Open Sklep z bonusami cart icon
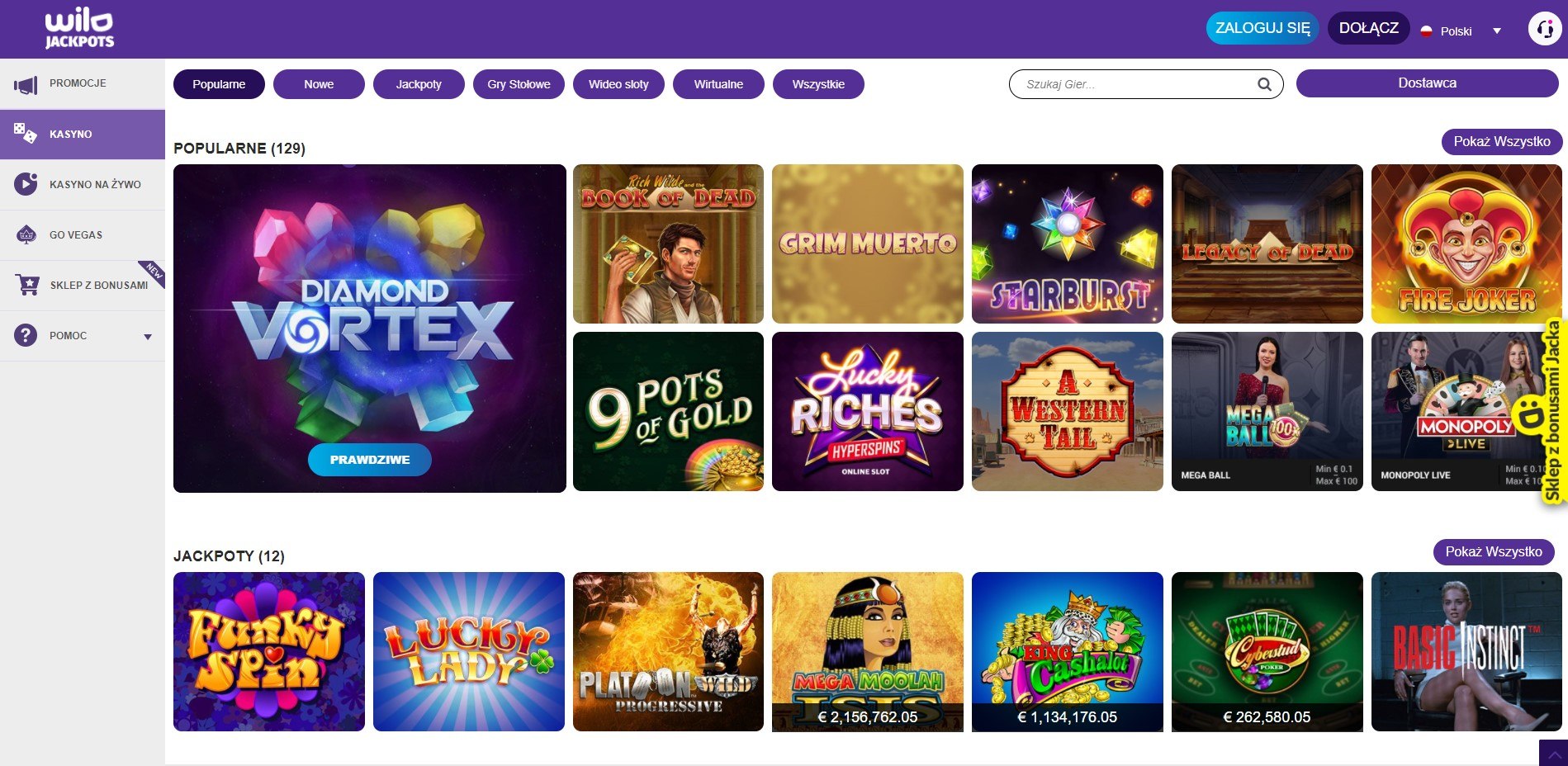Image resolution: width=1568 pixels, height=766 pixels. (27, 285)
